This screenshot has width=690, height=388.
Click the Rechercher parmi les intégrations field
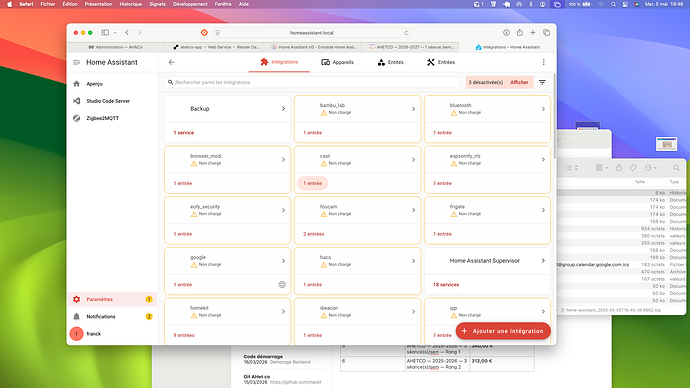312,82
